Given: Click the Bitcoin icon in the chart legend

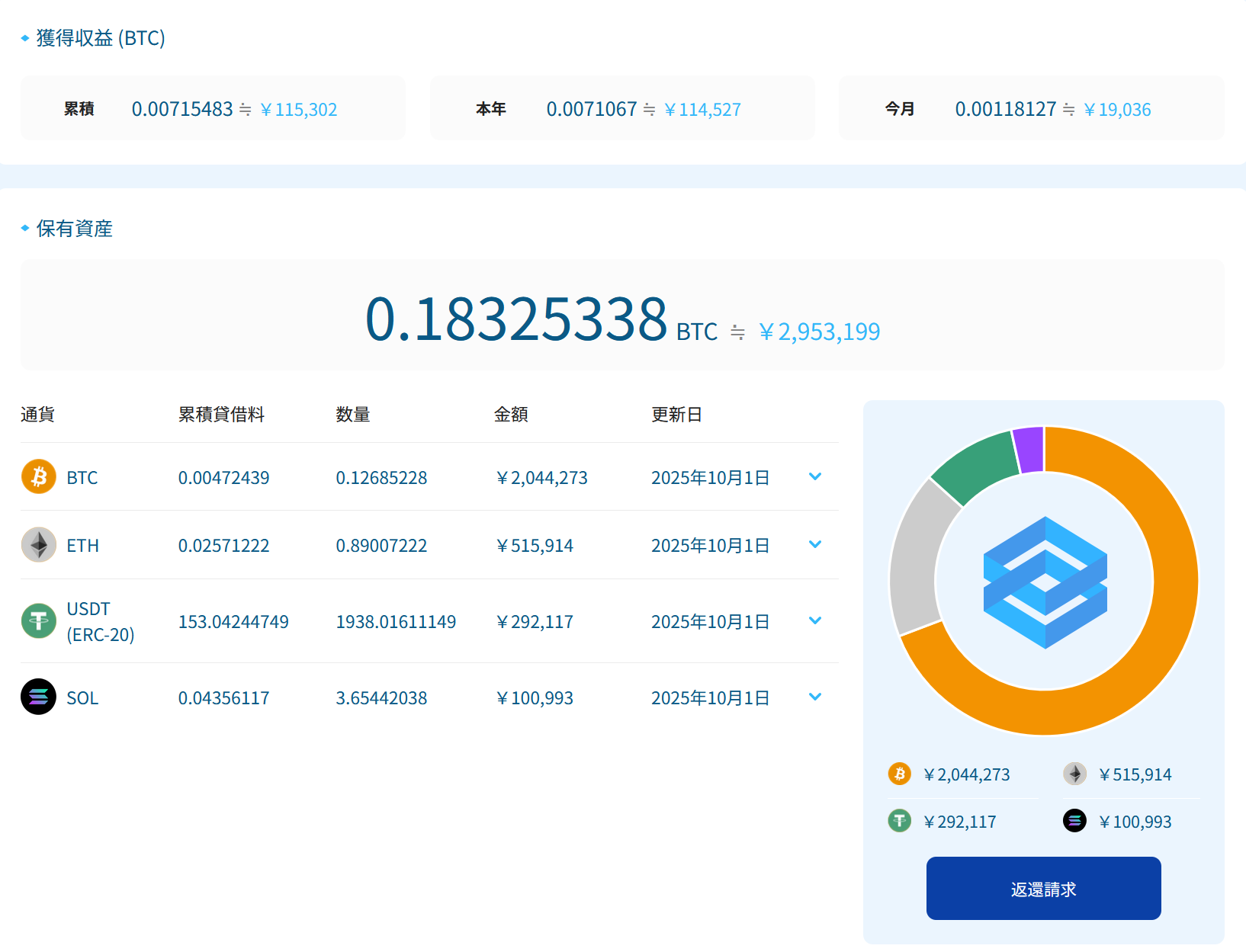Looking at the screenshot, I should pos(900,774).
